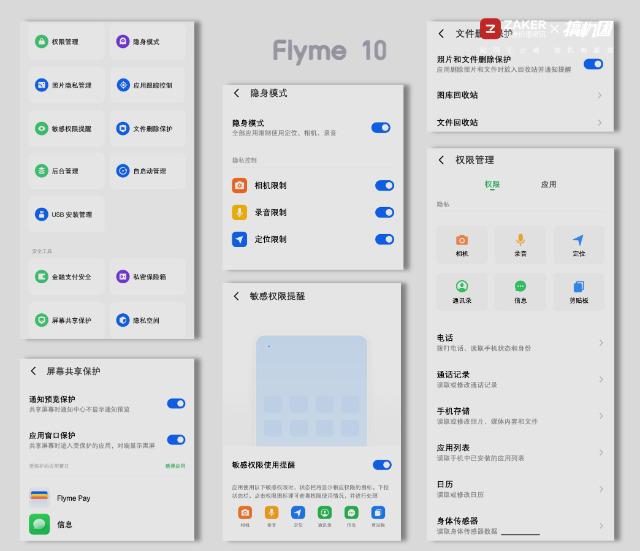
Task: Toggle the 定位限制 switch
Action: [x=384, y=239]
